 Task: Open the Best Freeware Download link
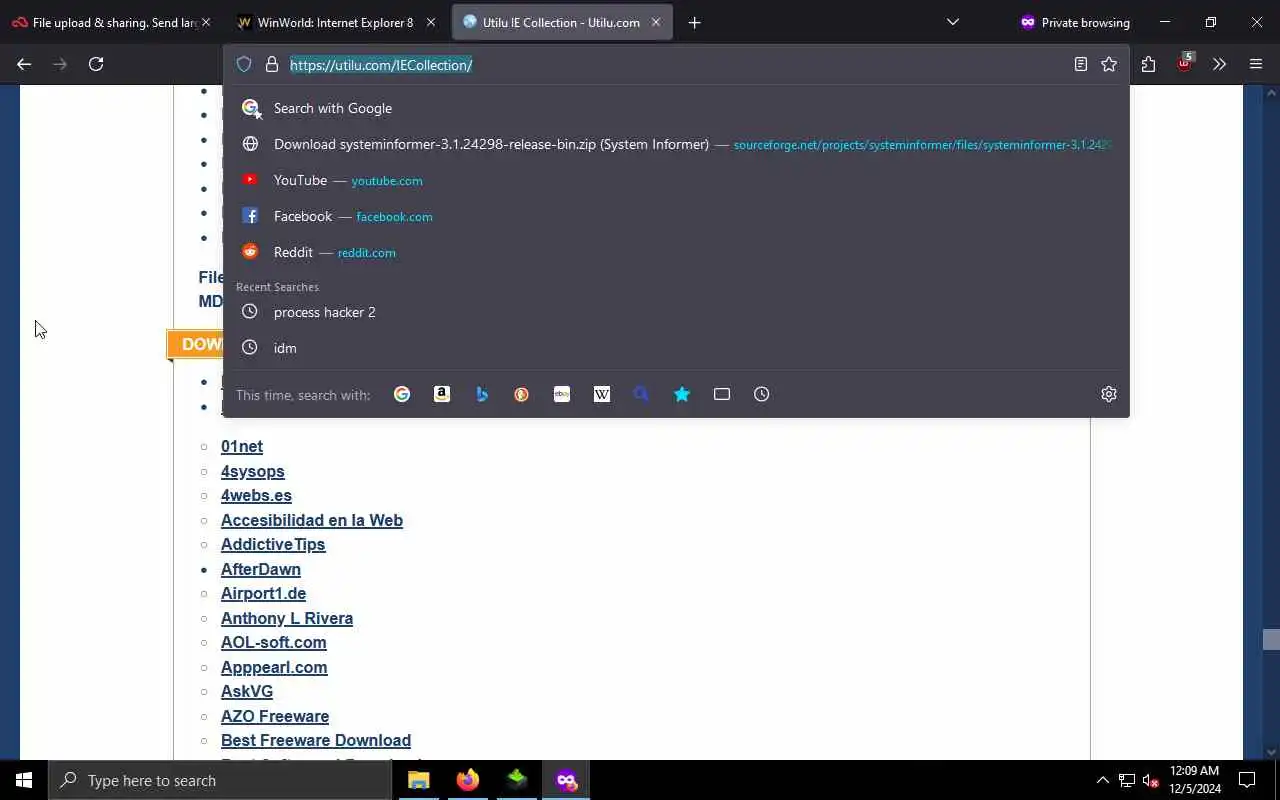pyautogui.click(x=316, y=740)
